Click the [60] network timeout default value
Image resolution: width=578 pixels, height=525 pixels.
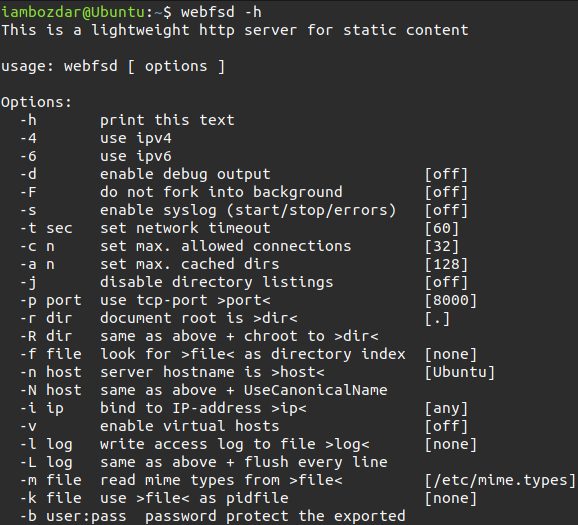click(x=442, y=228)
